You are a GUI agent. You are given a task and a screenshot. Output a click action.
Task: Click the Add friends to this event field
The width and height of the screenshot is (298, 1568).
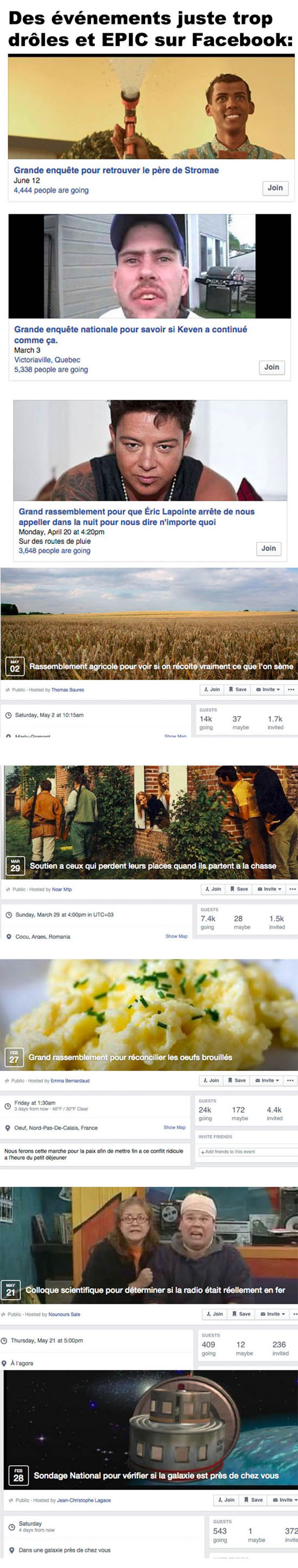[247, 1152]
